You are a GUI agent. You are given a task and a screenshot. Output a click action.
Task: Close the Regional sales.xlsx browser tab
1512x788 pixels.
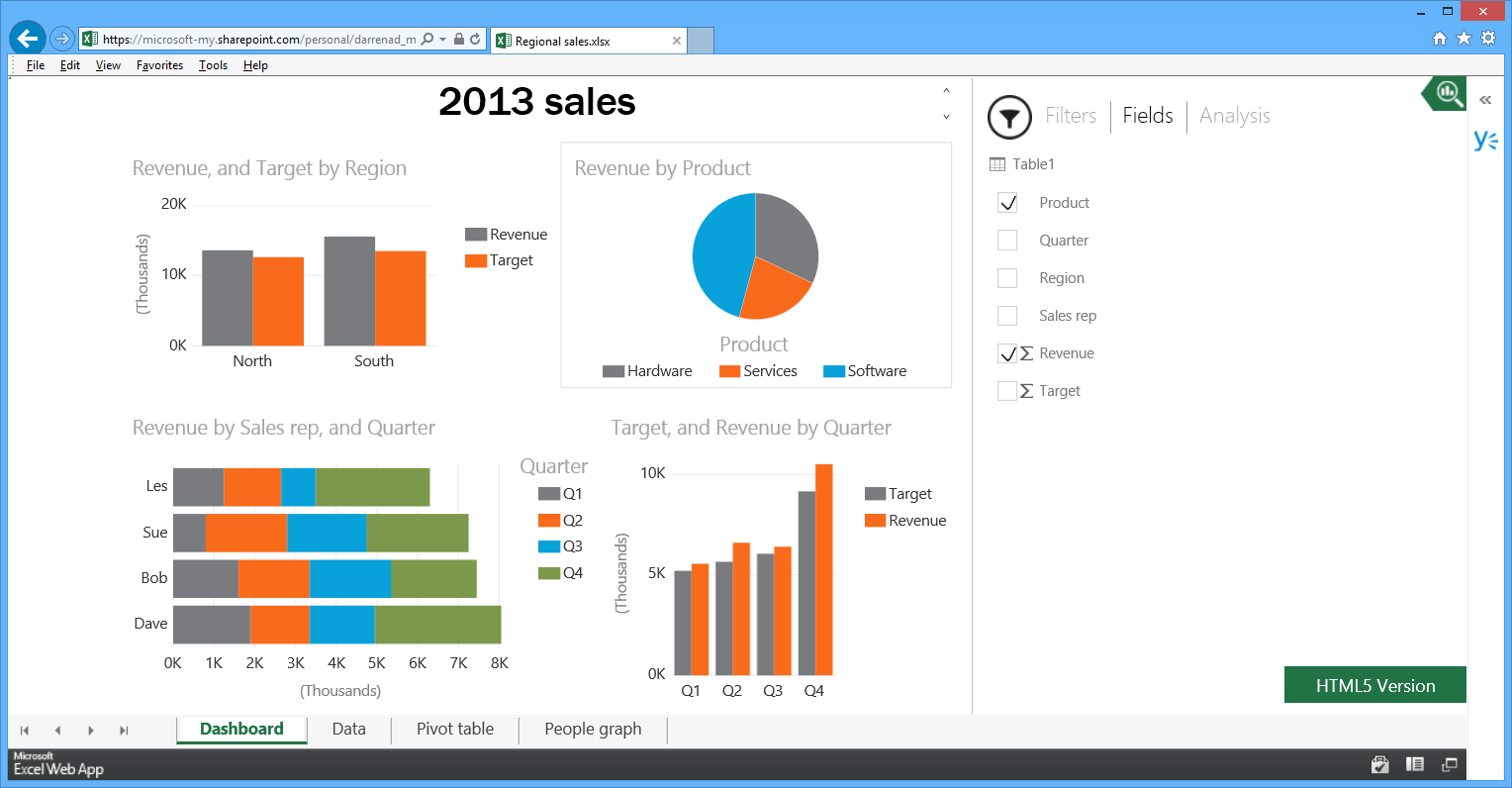click(677, 41)
